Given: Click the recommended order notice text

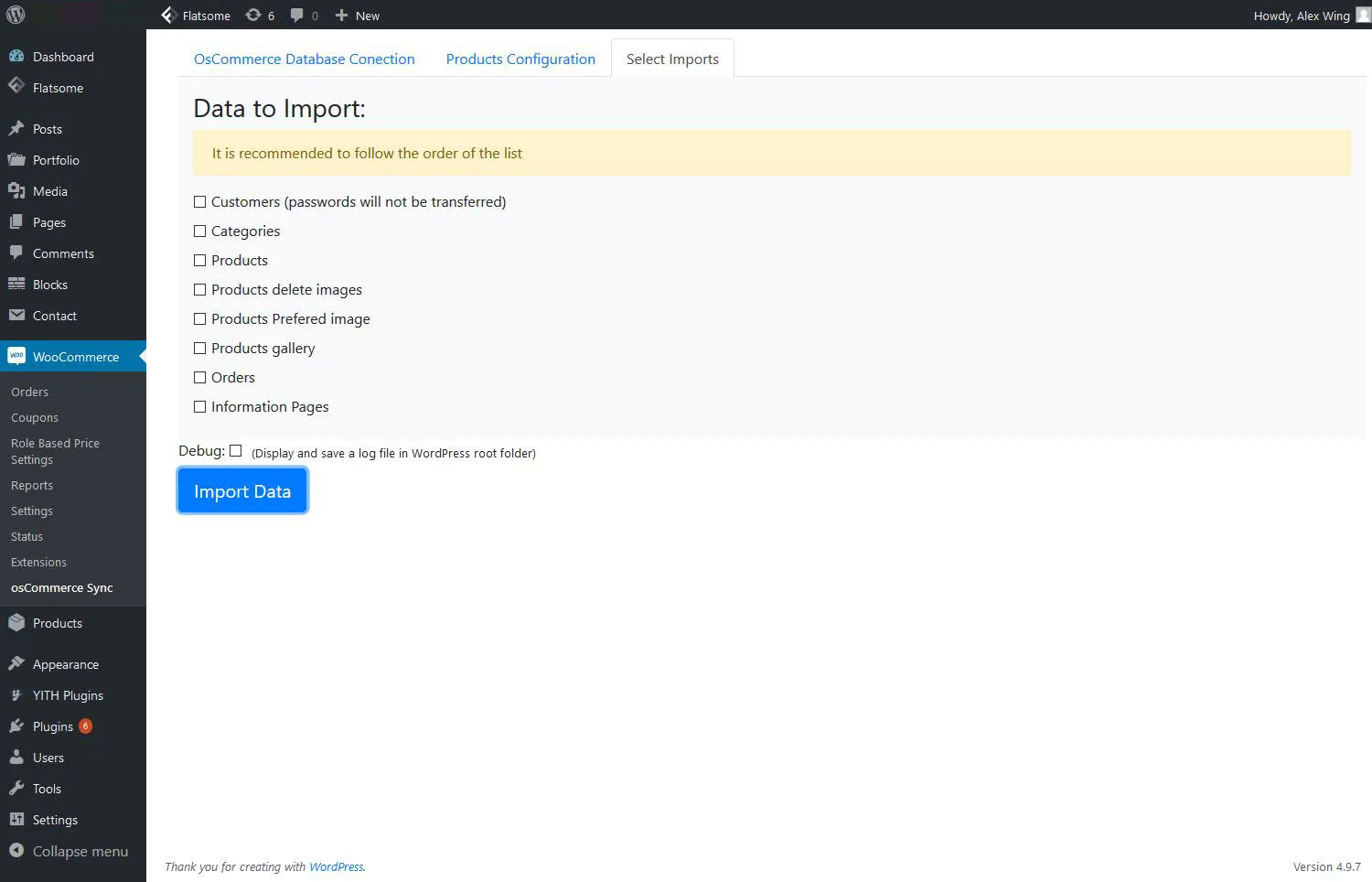Looking at the screenshot, I should [x=367, y=153].
